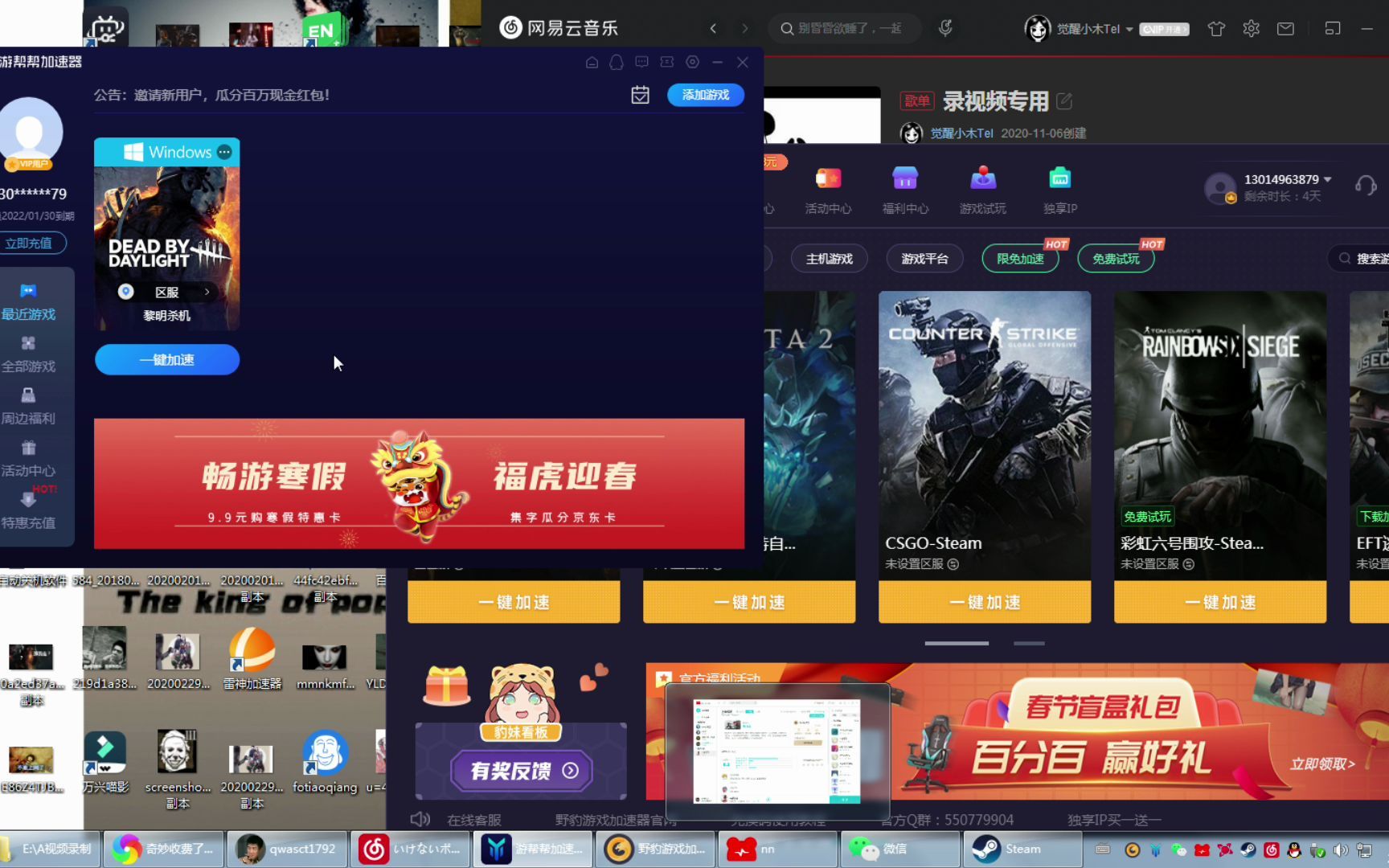Click the 立即充值 recharge button
Viewport: 1389px width, 868px height.
pyautogui.click(x=29, y=243)
